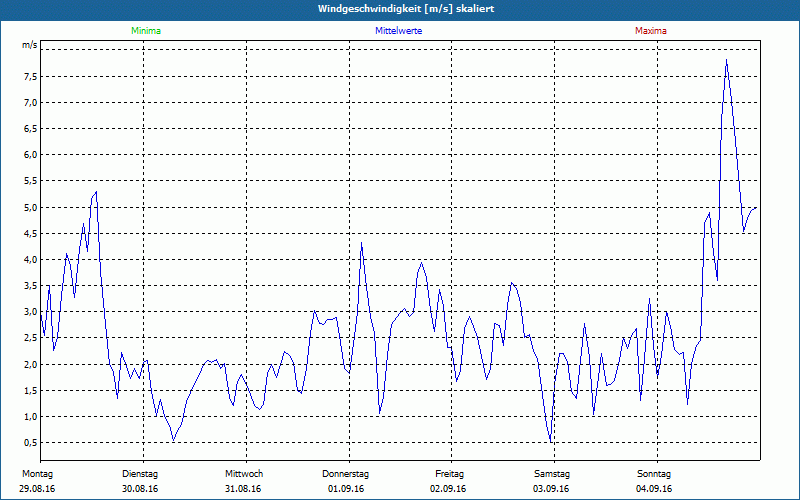800x500 pixels.
Task: Click the 2,0 y-axis value
Action: (x=30, y=364)
